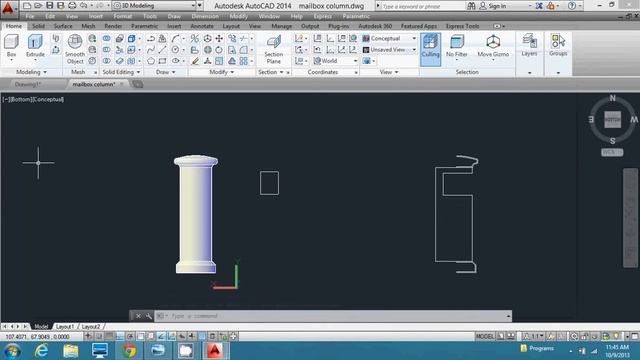This screenshot has height=360, width=640.
Task: Click the MODEL status bar button
Action: pos(485,336)
